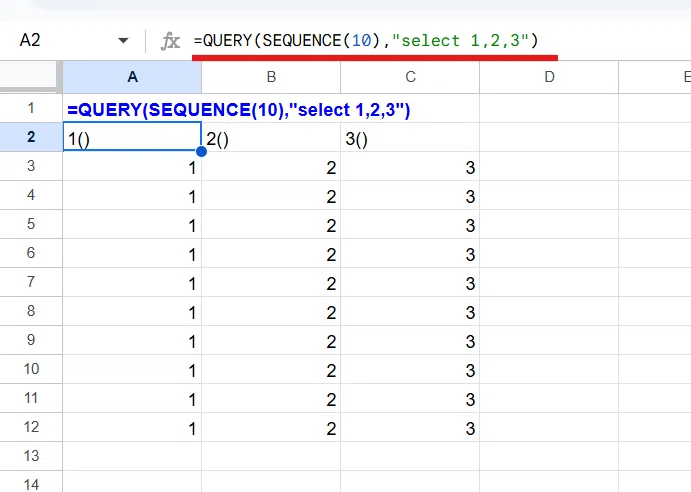Click cell B11 with value 2

pos(271,398)
